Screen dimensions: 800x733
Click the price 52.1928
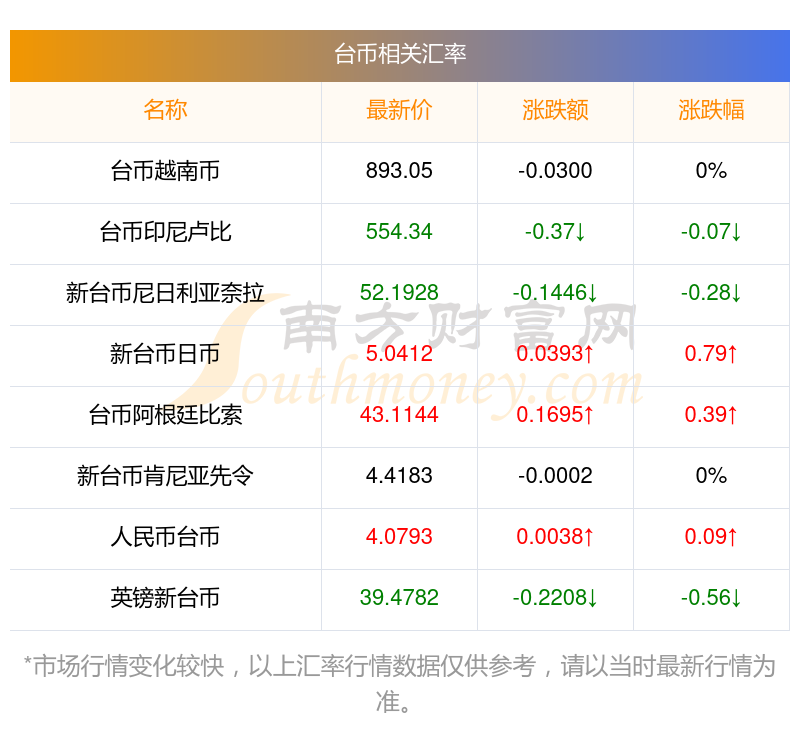point(399,293)
